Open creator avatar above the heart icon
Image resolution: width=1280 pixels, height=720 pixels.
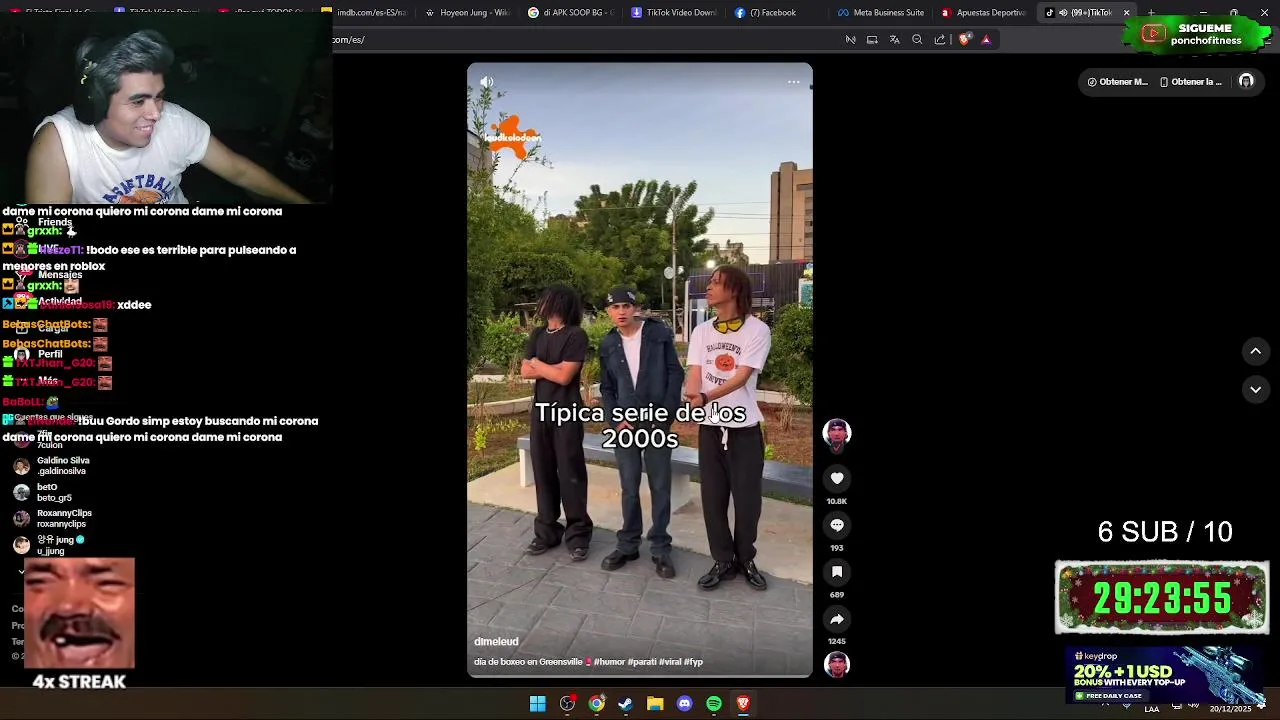click(x=837, y=433)
